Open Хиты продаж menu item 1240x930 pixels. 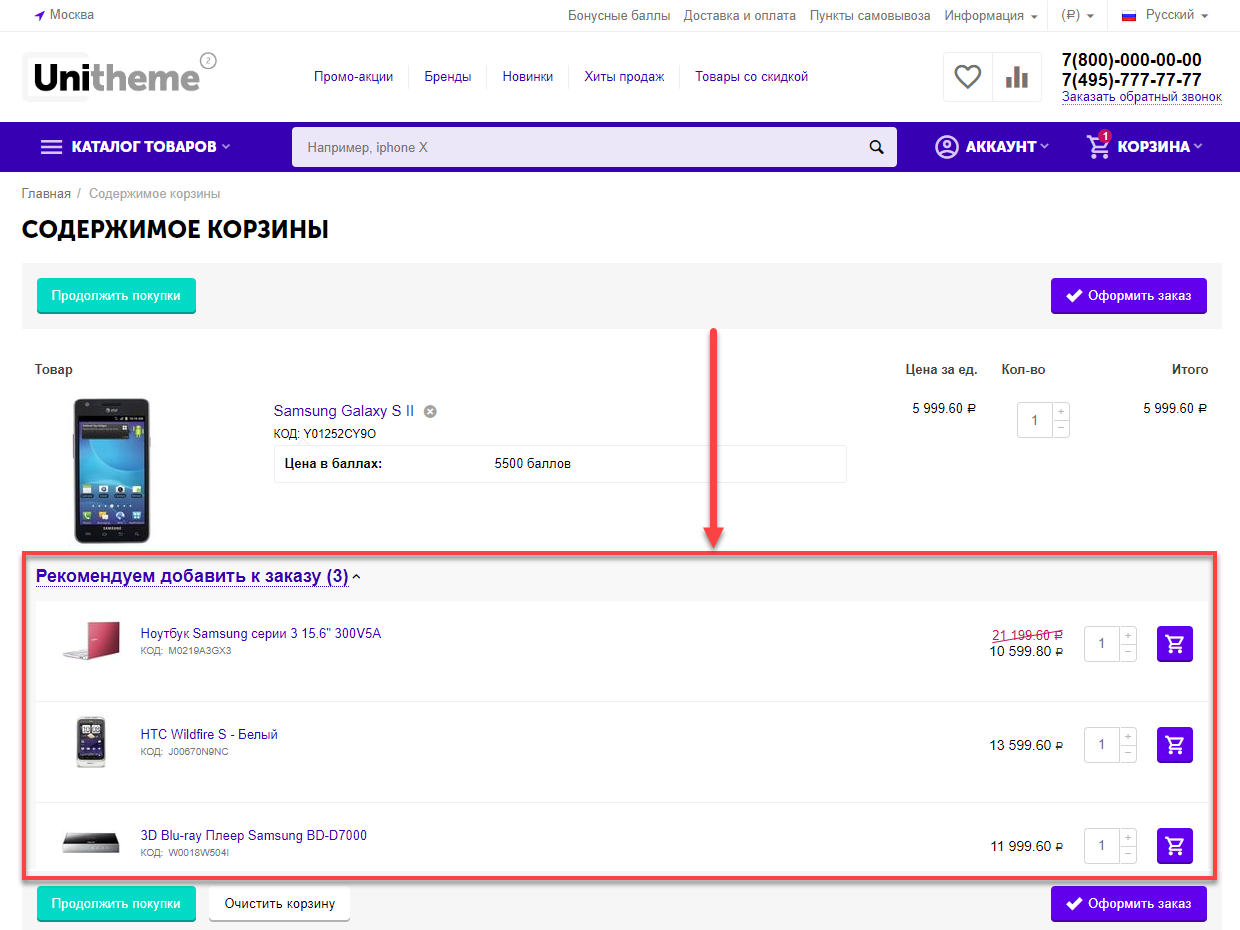624,77
